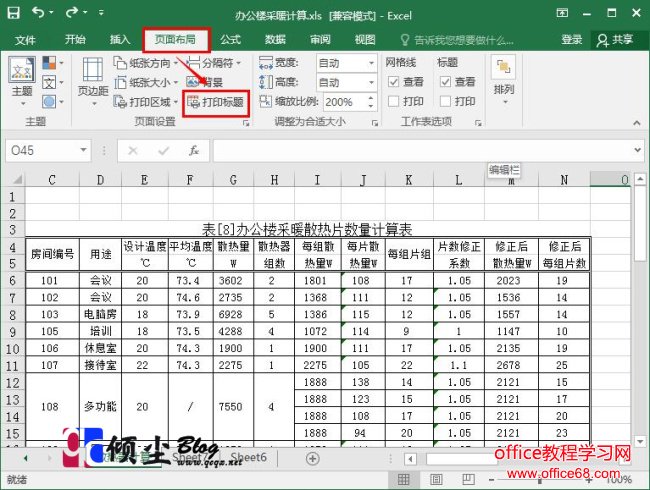Open theme effects menu
650x490 pixels.
(x=53, y=102)
